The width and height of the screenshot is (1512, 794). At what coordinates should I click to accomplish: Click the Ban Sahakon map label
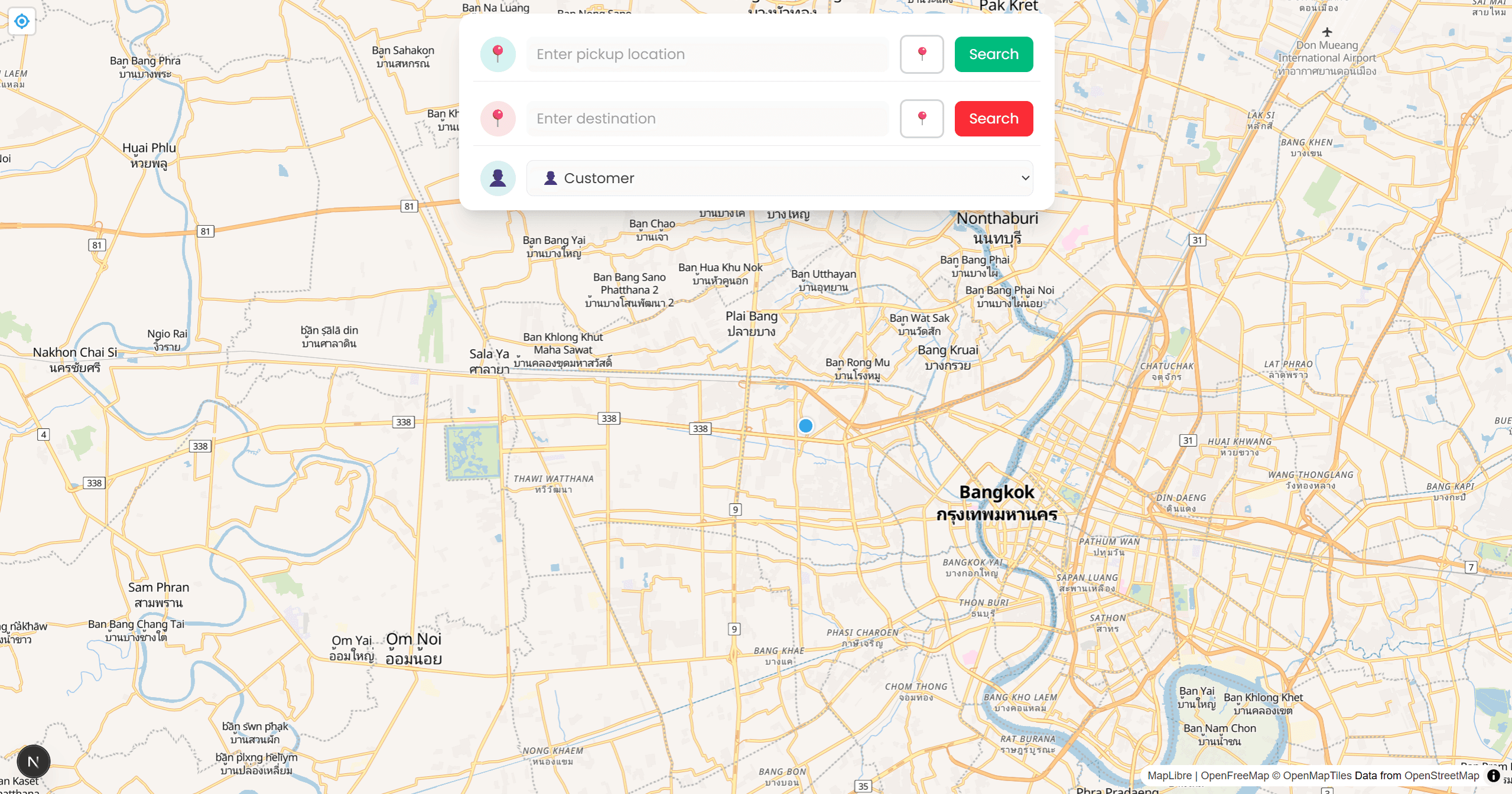click(403, 57)
